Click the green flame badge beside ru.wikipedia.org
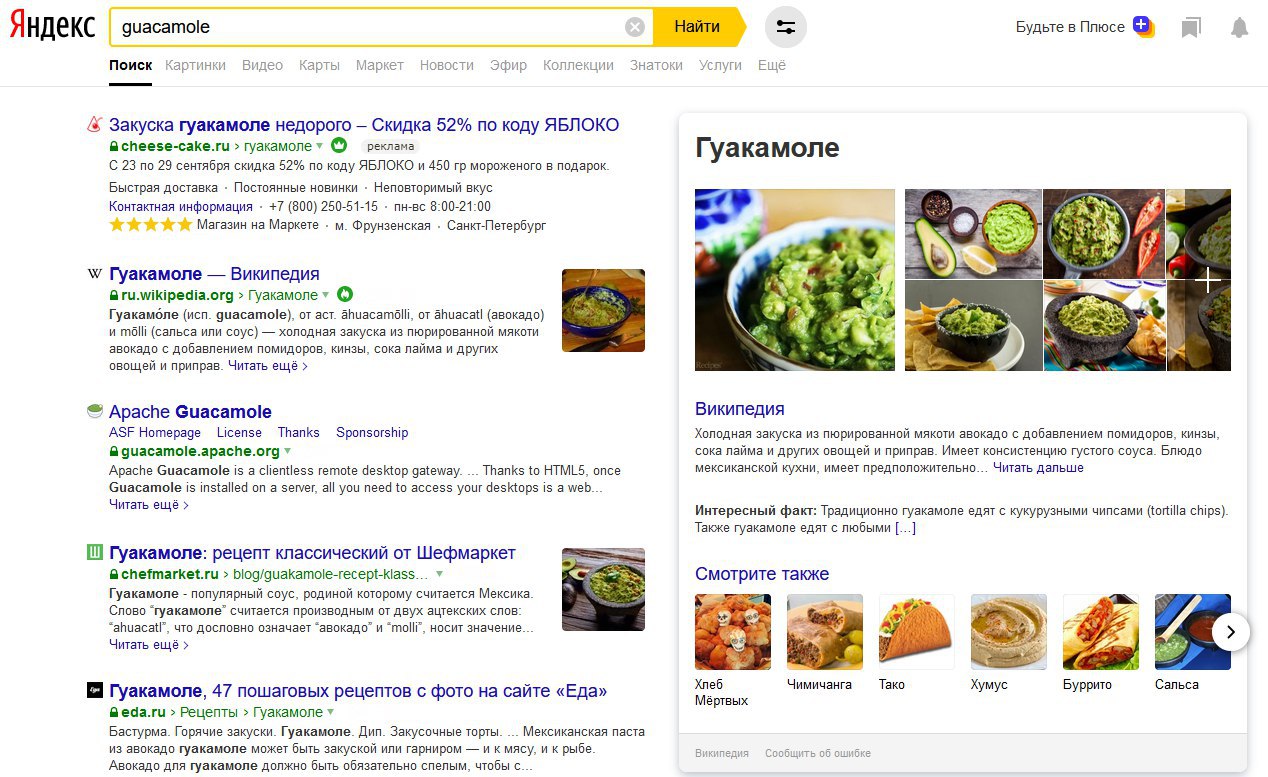This screenshot has width=1268, height=777. [x=345, y=295]
